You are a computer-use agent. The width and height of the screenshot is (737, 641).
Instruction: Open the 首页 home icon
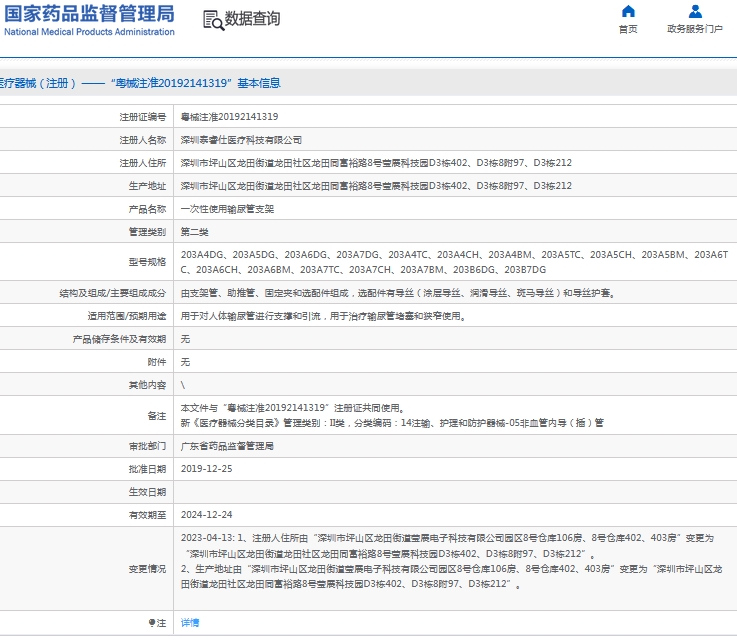tap(628, 11)
